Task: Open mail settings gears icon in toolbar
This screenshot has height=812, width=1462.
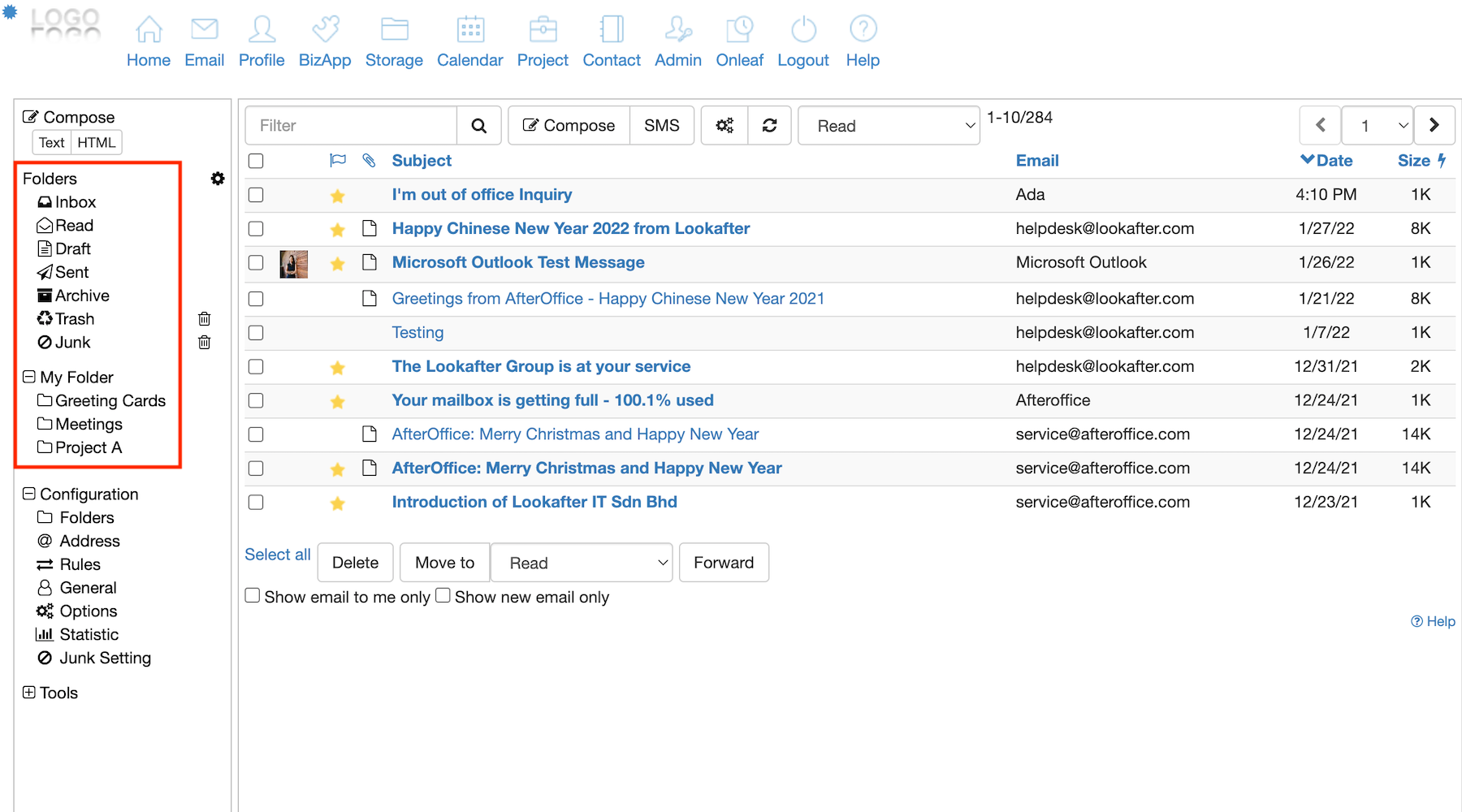Action: point(725,126)
